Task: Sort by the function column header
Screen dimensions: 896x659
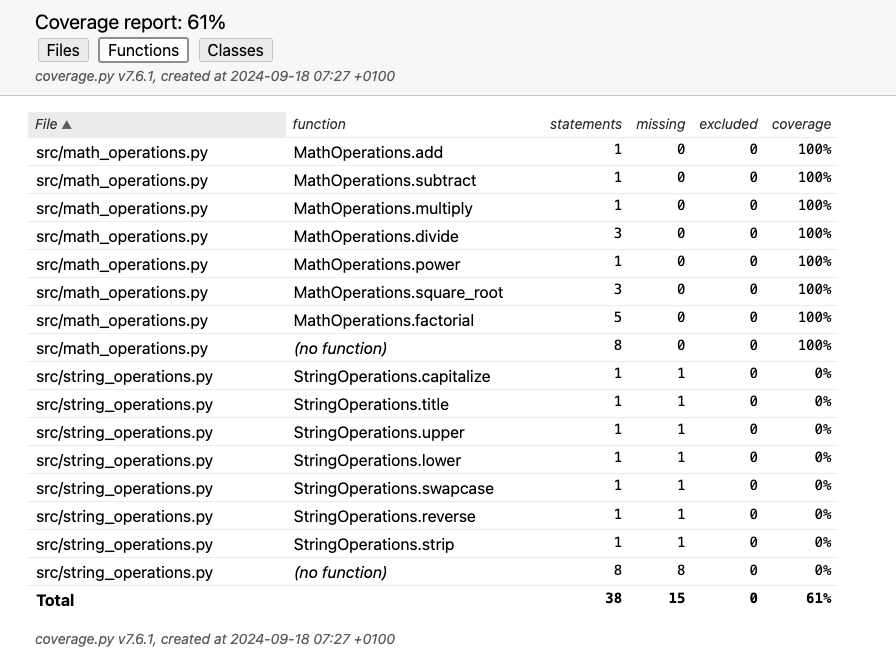Action: (x=318, y=124)
